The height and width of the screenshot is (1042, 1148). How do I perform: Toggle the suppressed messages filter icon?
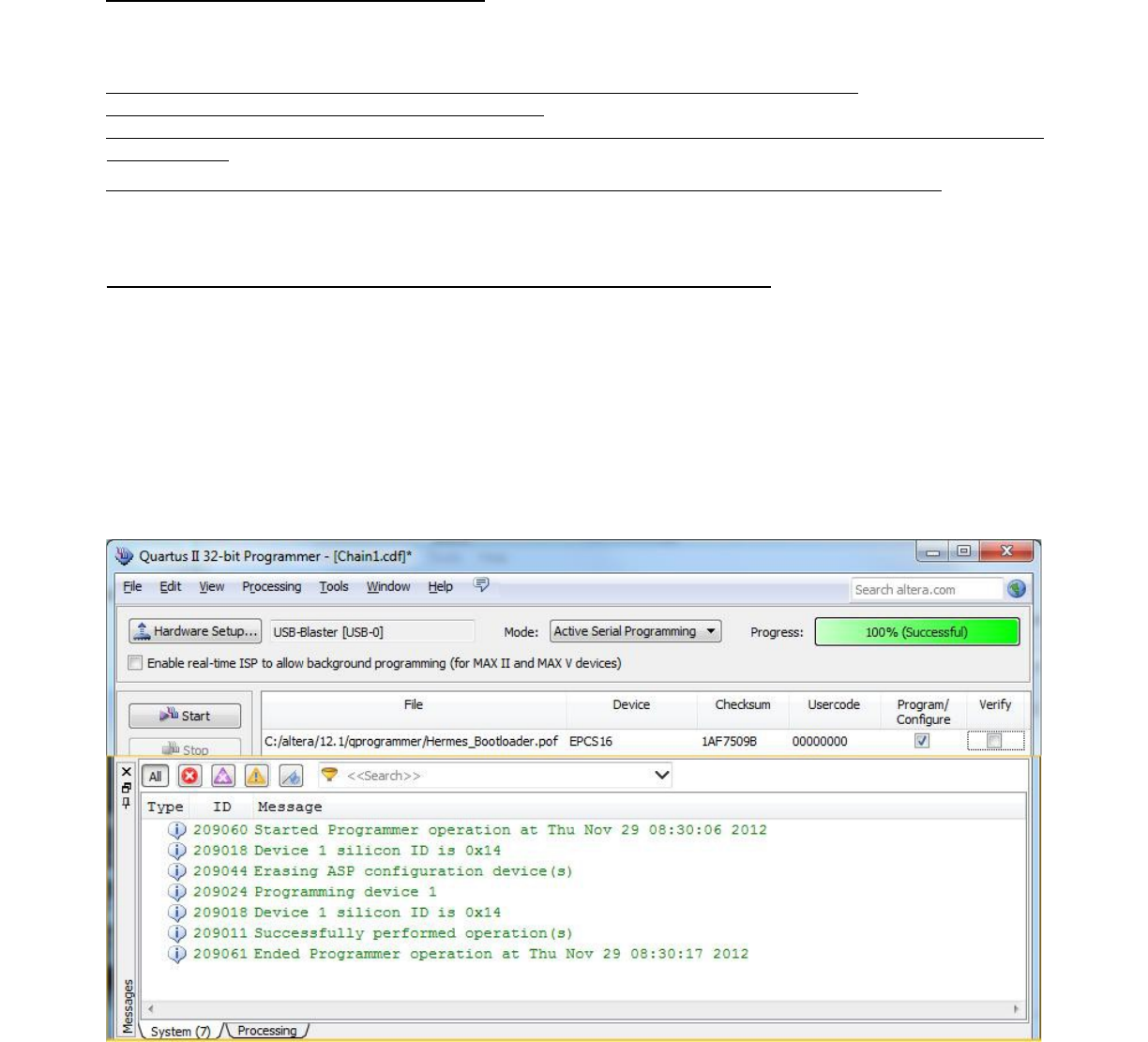(291, 776)
